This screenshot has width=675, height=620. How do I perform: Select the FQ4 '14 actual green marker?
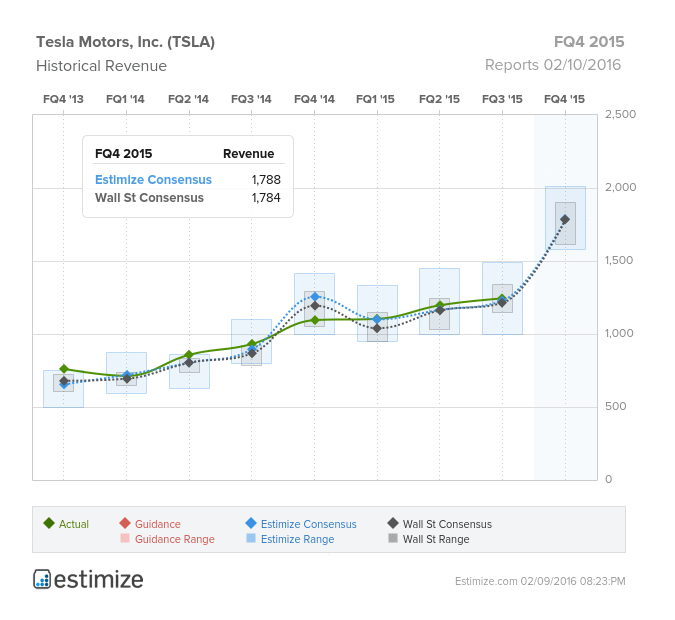pyautogui.click(x=315, y=320)
